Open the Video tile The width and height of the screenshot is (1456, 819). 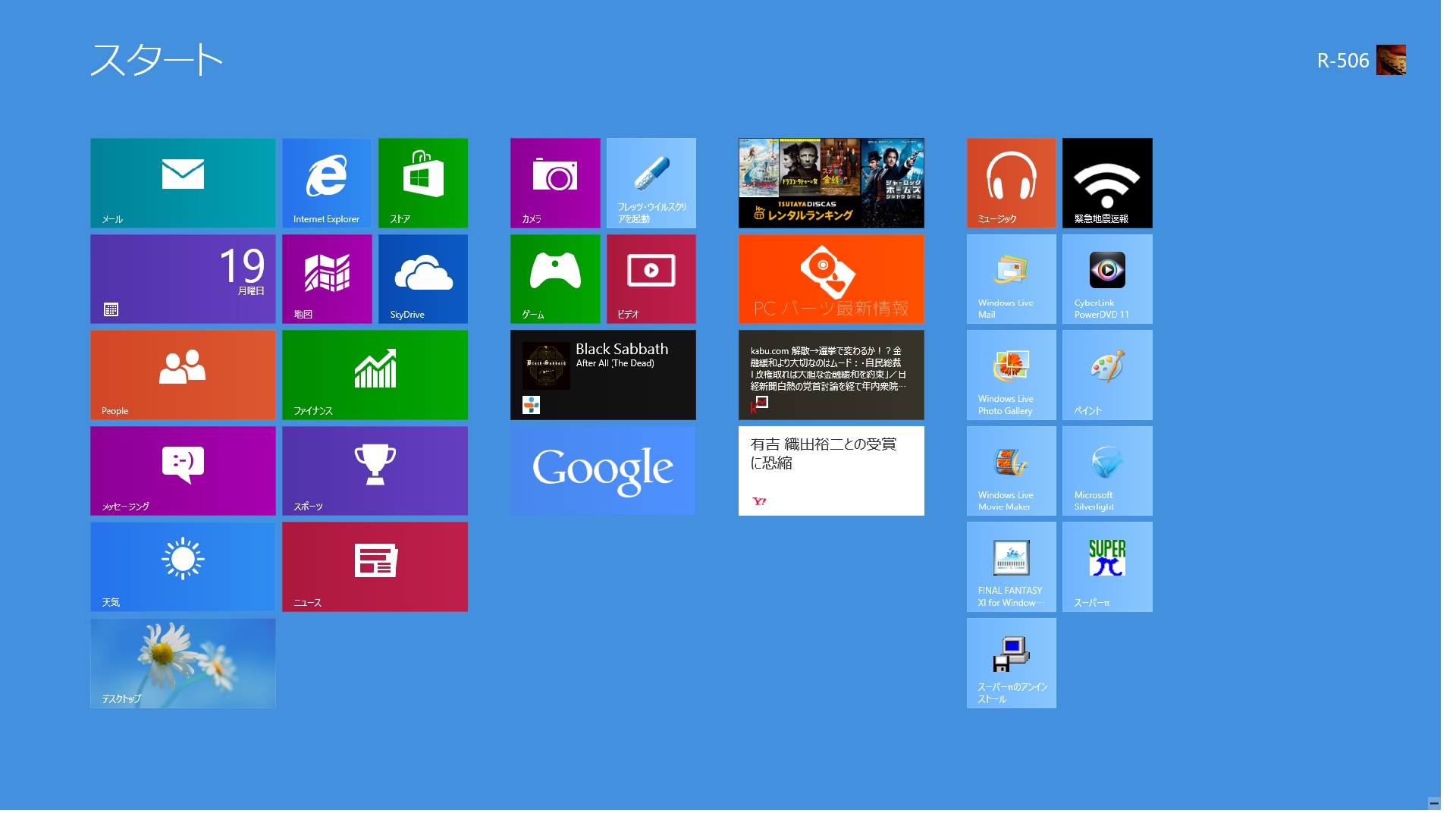pyautogui.click(x=651, y=279)
